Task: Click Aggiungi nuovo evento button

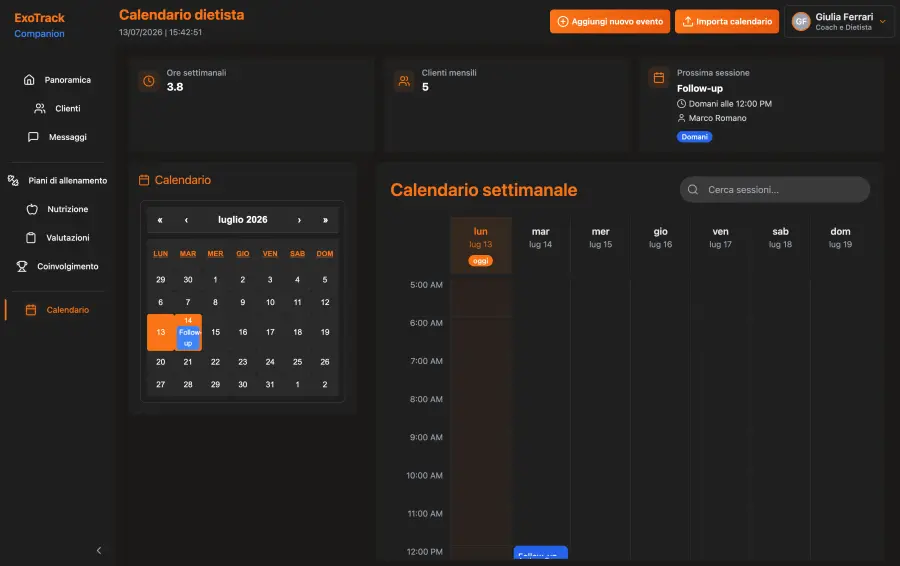Action: pos(610,22)
